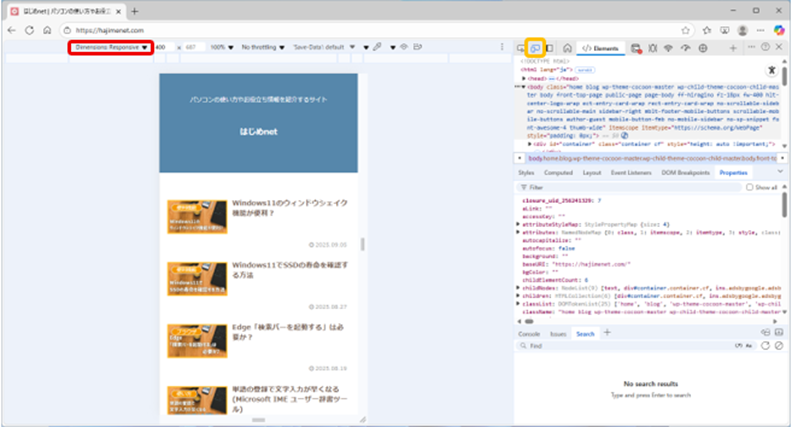
Task: Open article Edge「検索バーを起動する」は必要か？
Action: pyautogui.click(x=288, y=332)
